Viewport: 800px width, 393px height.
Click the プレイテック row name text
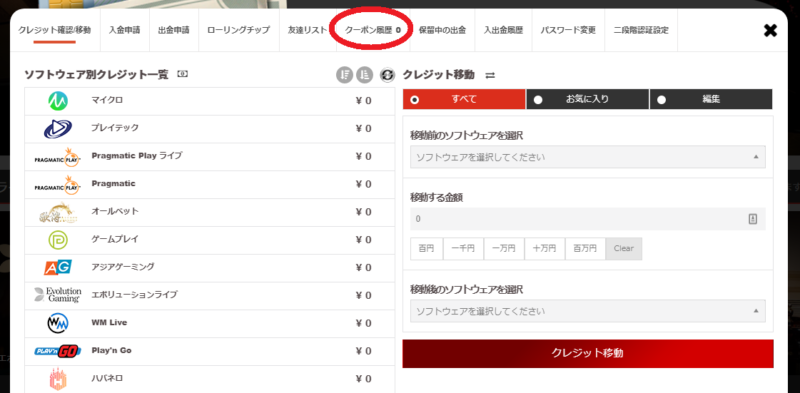point(115,128)
